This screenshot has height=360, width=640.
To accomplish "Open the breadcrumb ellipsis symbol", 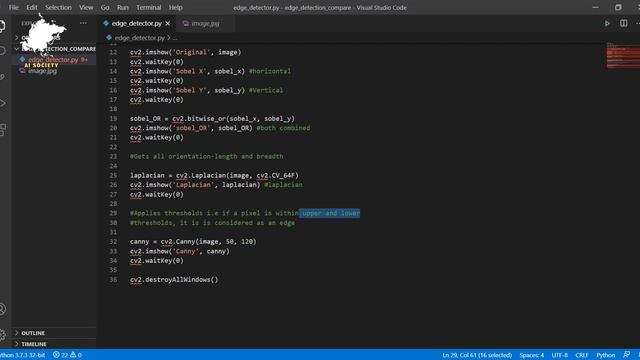I will point(175,38).
